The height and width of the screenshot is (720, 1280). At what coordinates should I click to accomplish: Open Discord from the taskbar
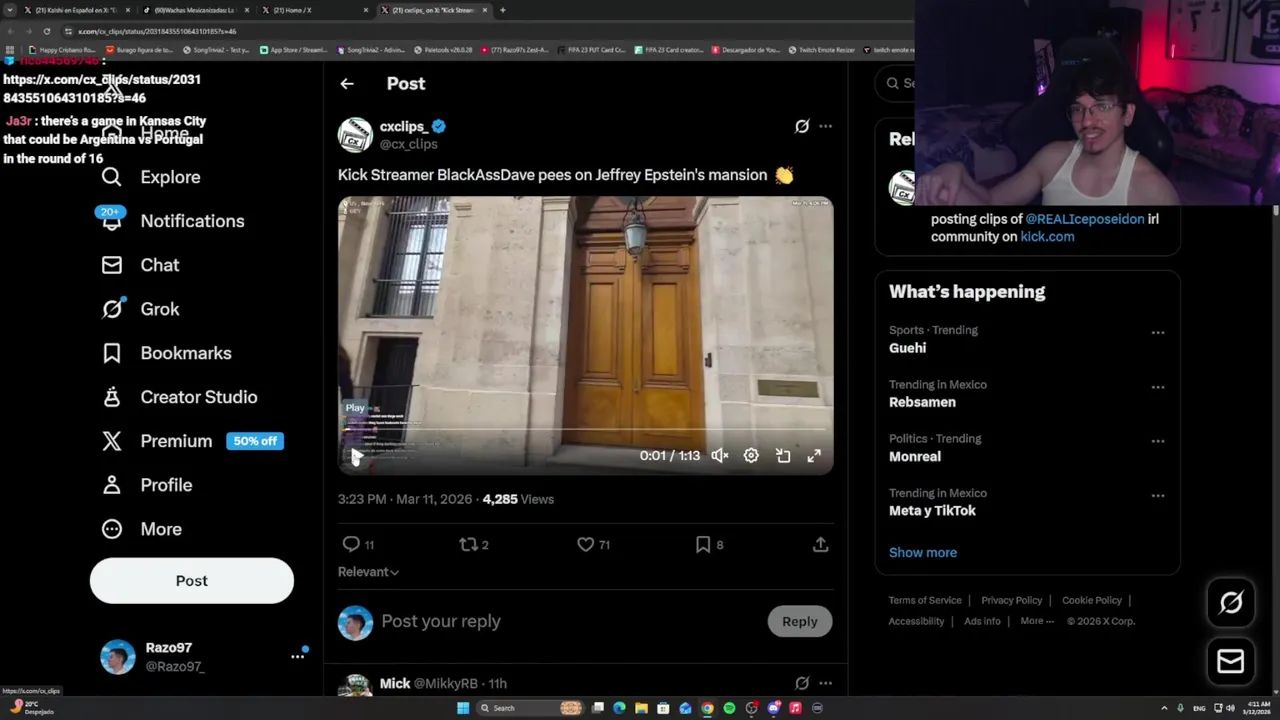tap(773, 708)
